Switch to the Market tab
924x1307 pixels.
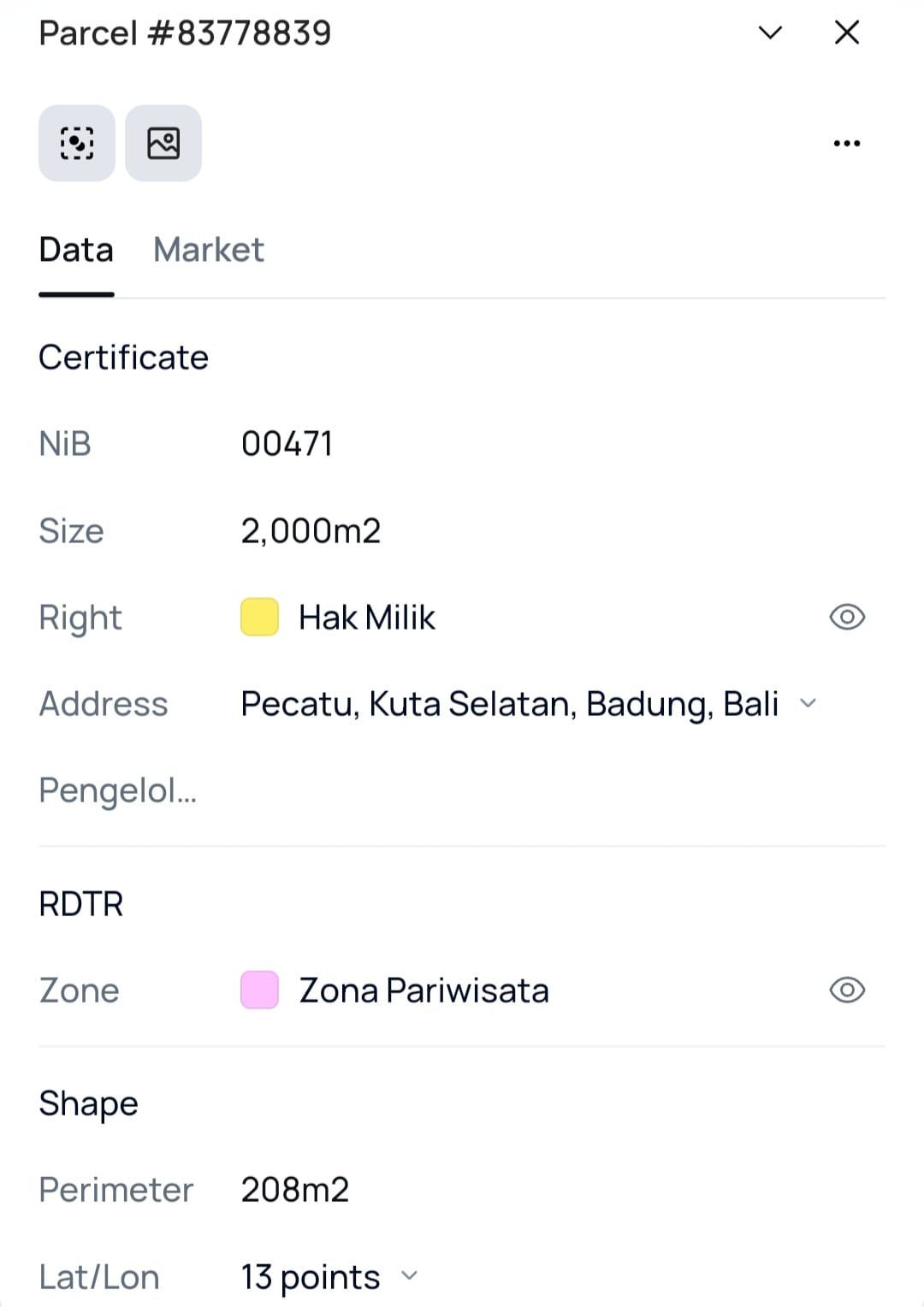tap(208, 250)
